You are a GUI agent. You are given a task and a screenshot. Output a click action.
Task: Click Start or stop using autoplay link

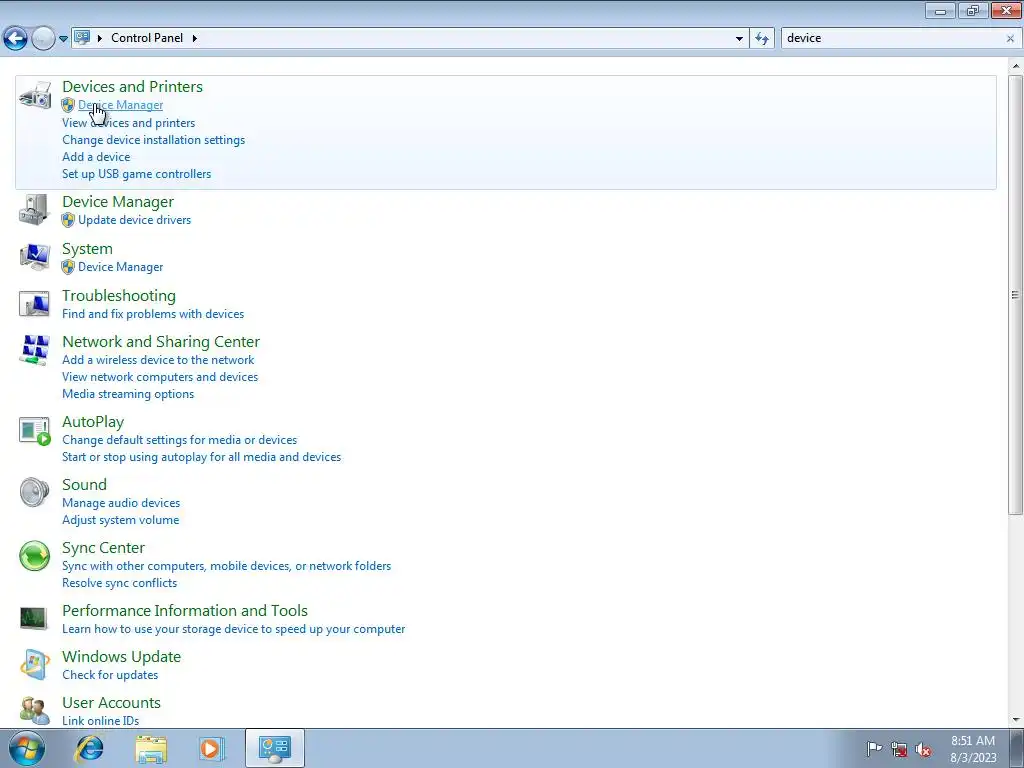coord(201,457)
